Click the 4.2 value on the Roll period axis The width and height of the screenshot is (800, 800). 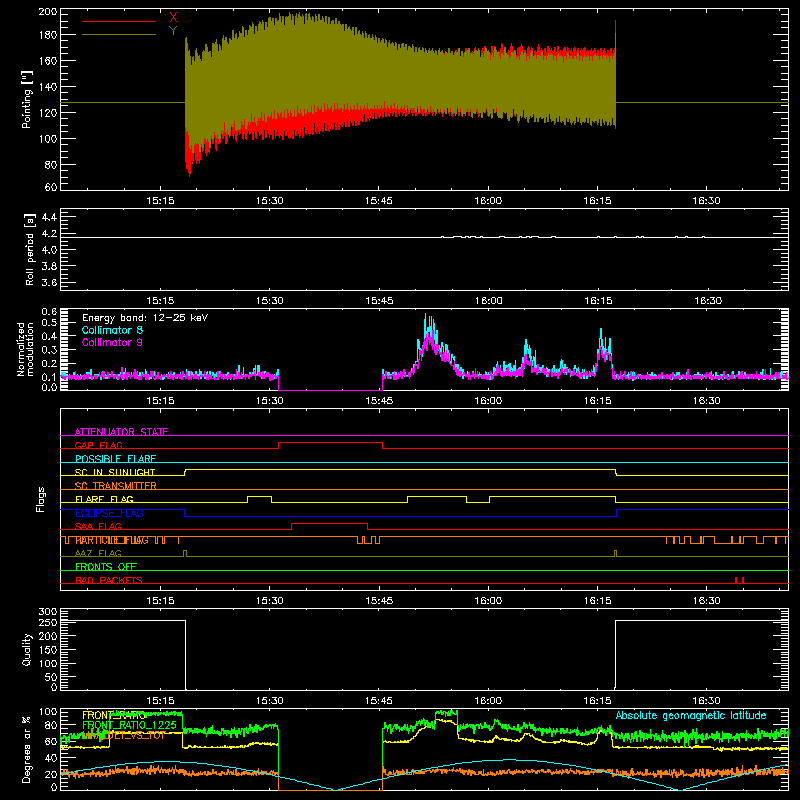pos(49,234)
